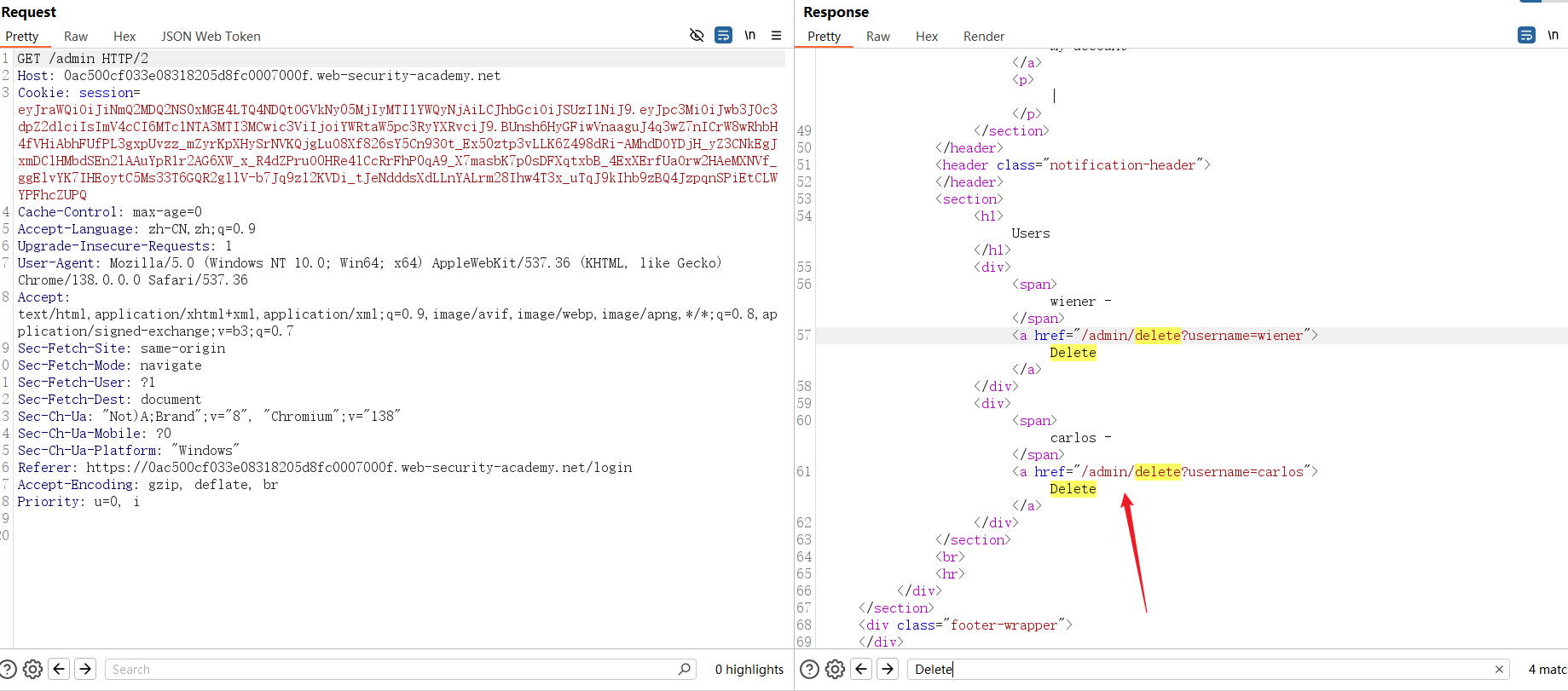Screen dimensions: 1568x691
Task: Switch to Request Pretty tab
Action: [22, 37]
